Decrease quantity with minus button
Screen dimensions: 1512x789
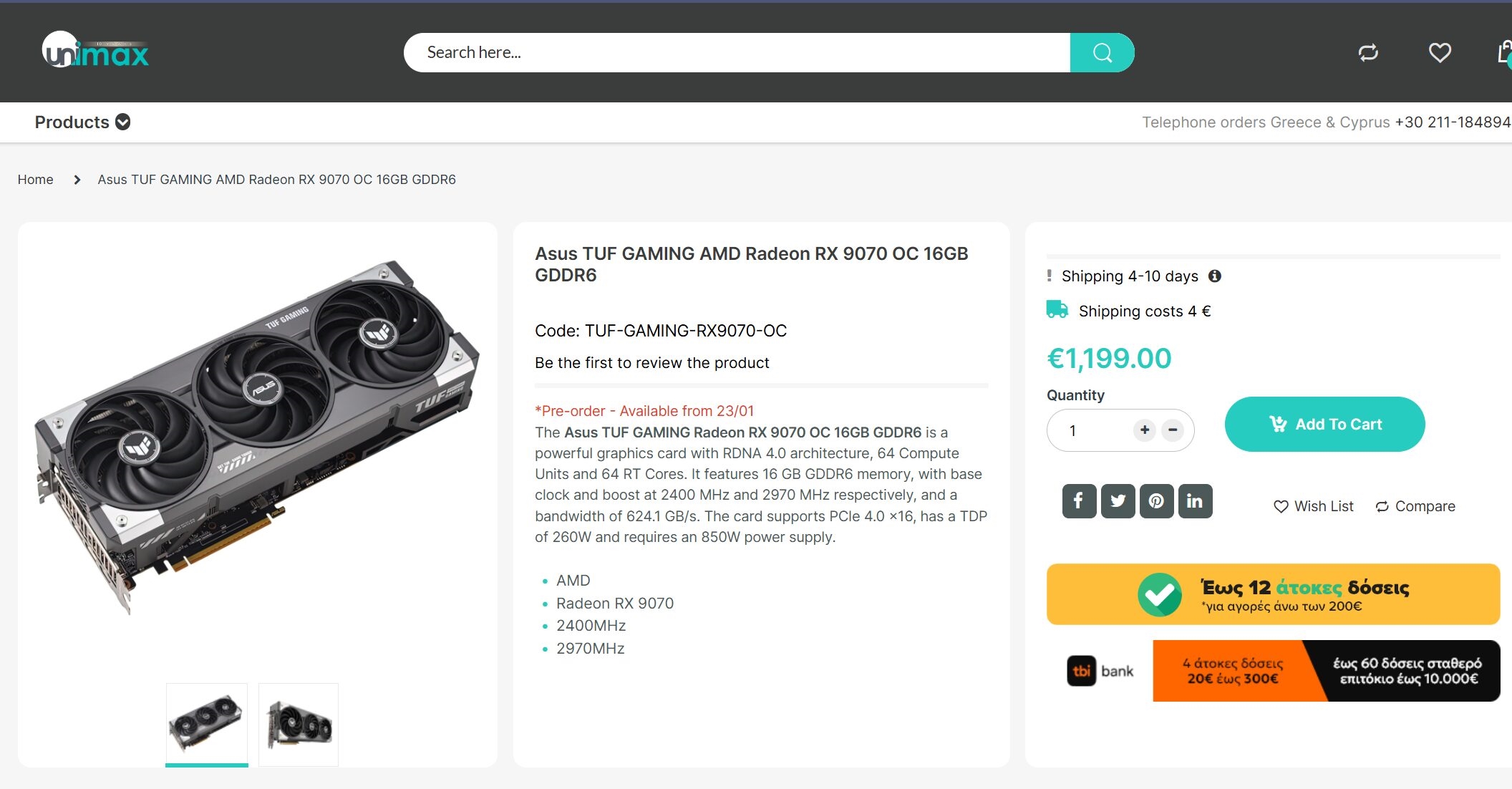[1173, 430]
